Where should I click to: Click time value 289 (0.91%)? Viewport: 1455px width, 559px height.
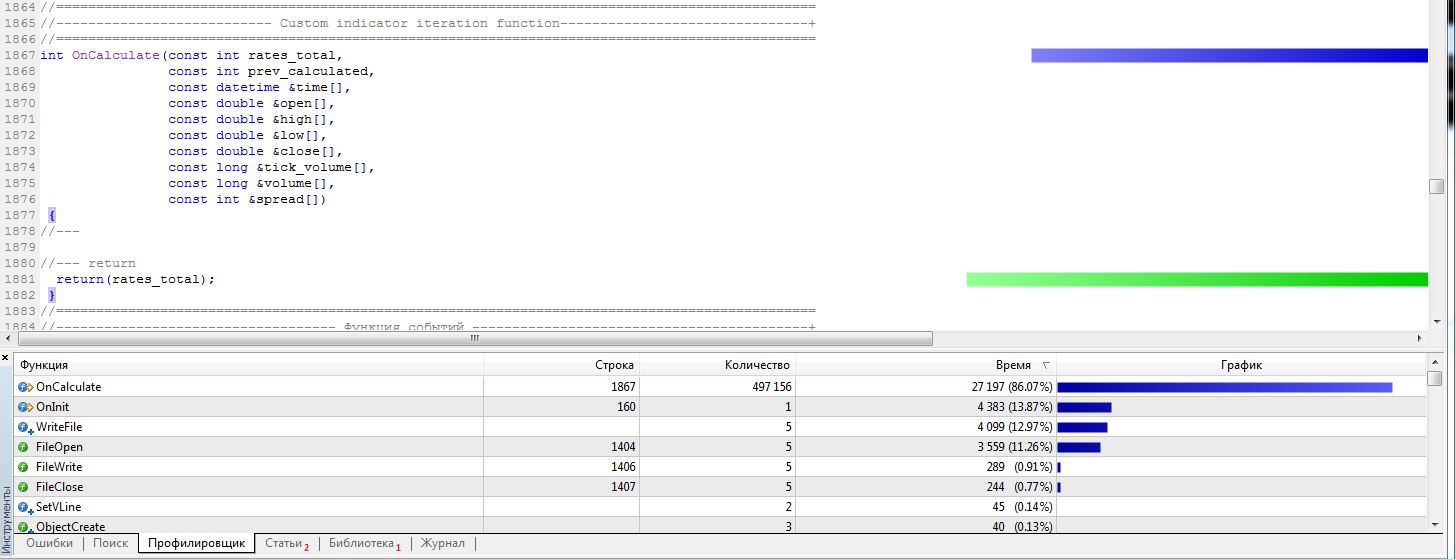[1018, 467]
